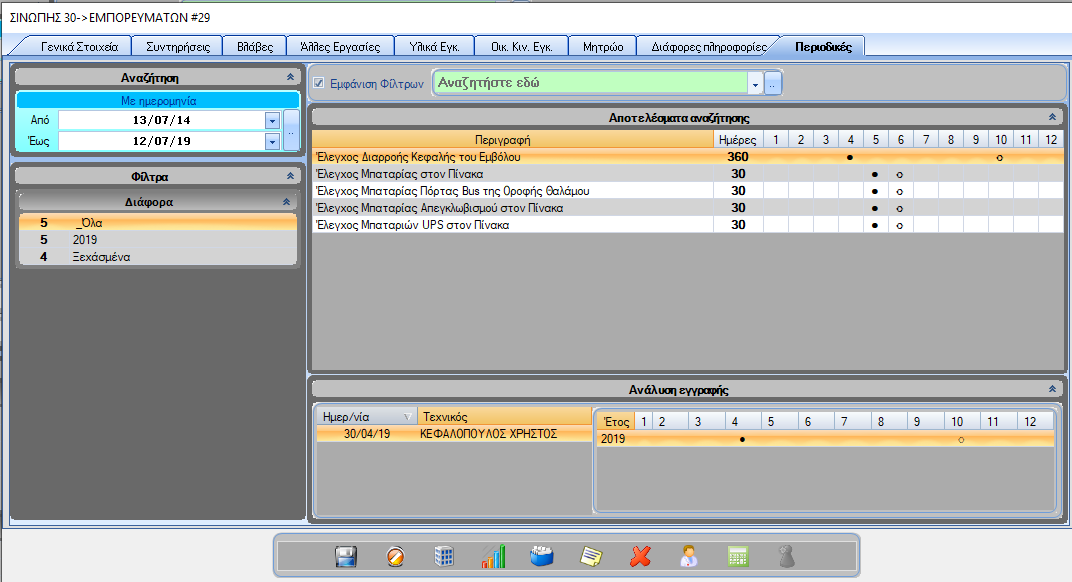Click the Αναζητήστε εδώ search field
This screenshot has height=582, width=1072.
tap(590, 84)
